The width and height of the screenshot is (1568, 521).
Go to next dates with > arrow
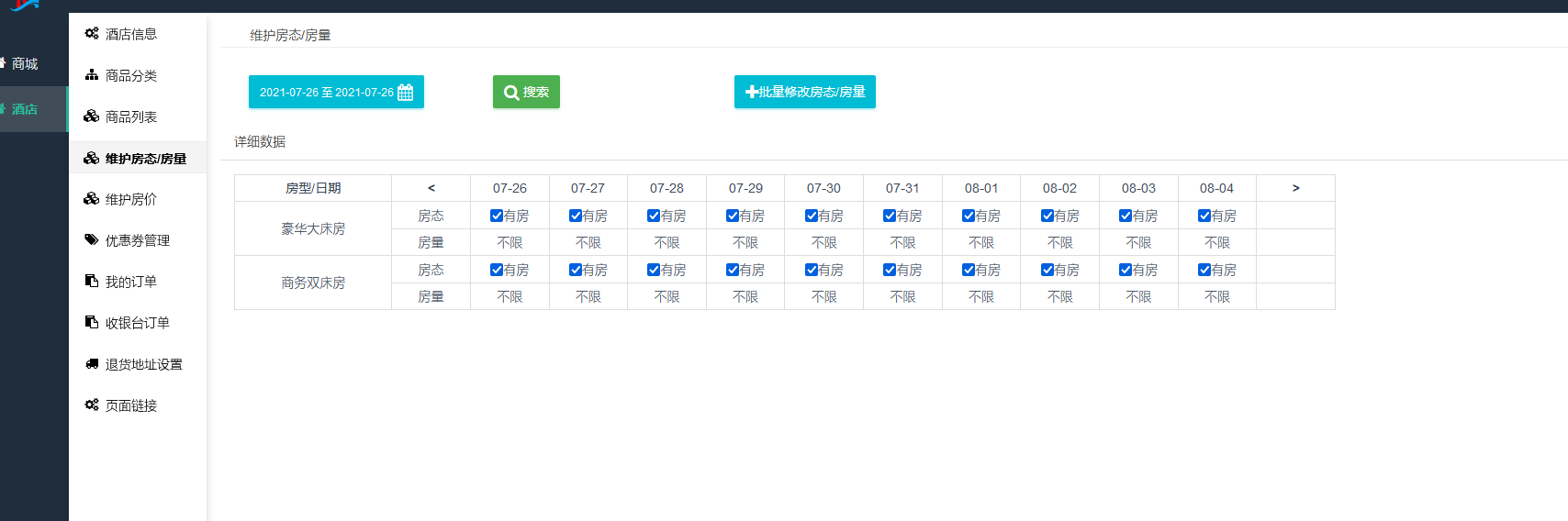(x=1295, y=188)
